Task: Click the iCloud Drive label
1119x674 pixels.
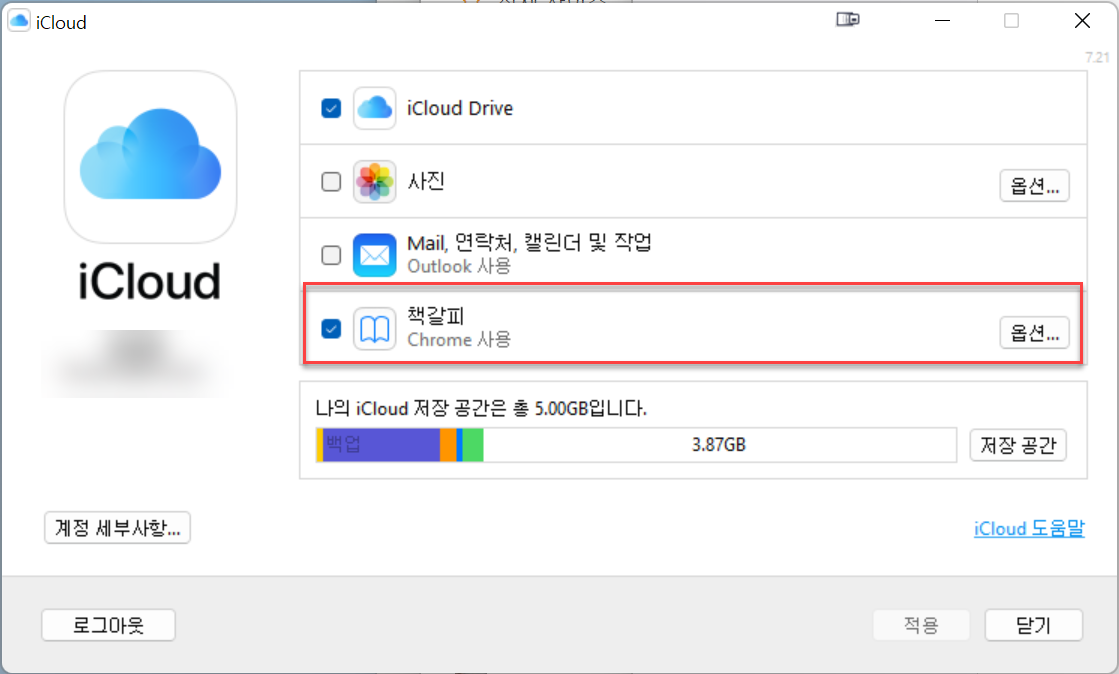Action: (x=460, y=109)
